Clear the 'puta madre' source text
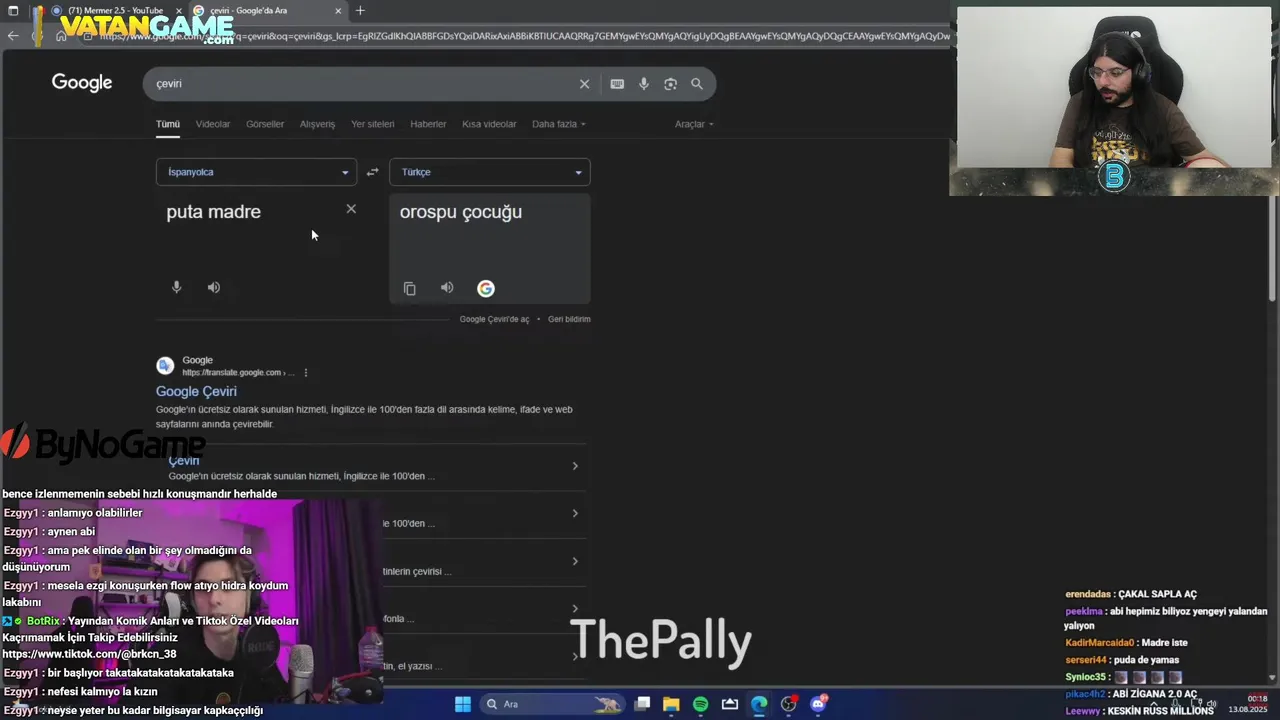Screen dimensions: 1280x720 click(x=351, y=209)
